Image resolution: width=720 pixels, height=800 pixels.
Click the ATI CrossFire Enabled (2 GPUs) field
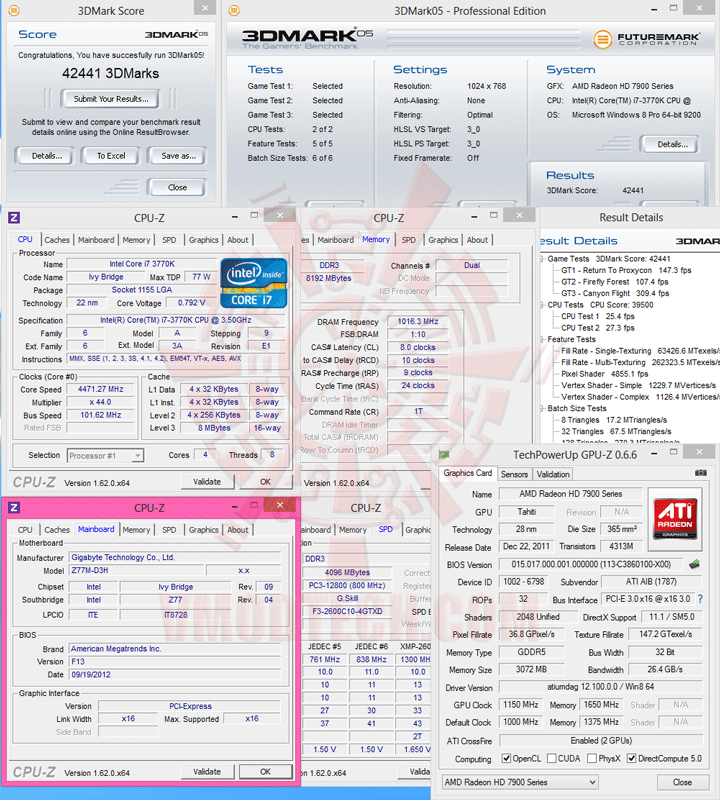point(601,740)
